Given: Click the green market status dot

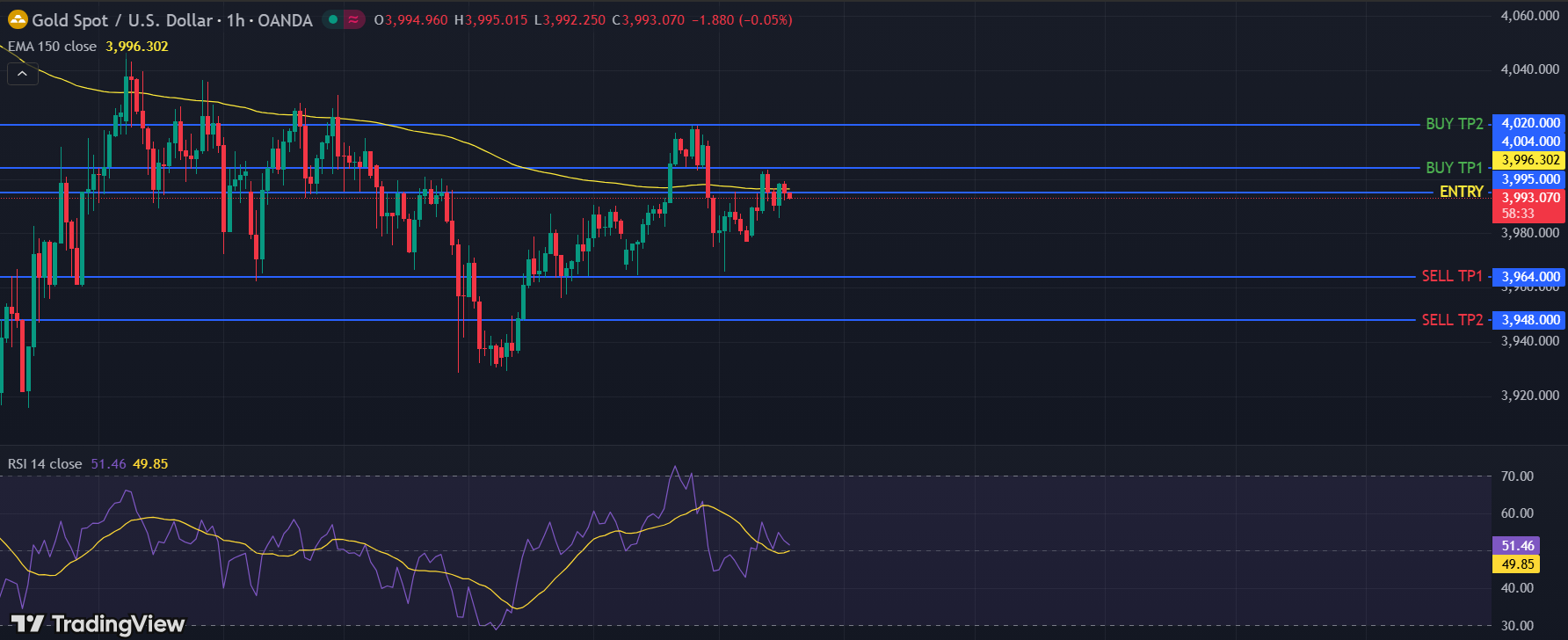Looking at the screenshot, I should coord(332,19).
